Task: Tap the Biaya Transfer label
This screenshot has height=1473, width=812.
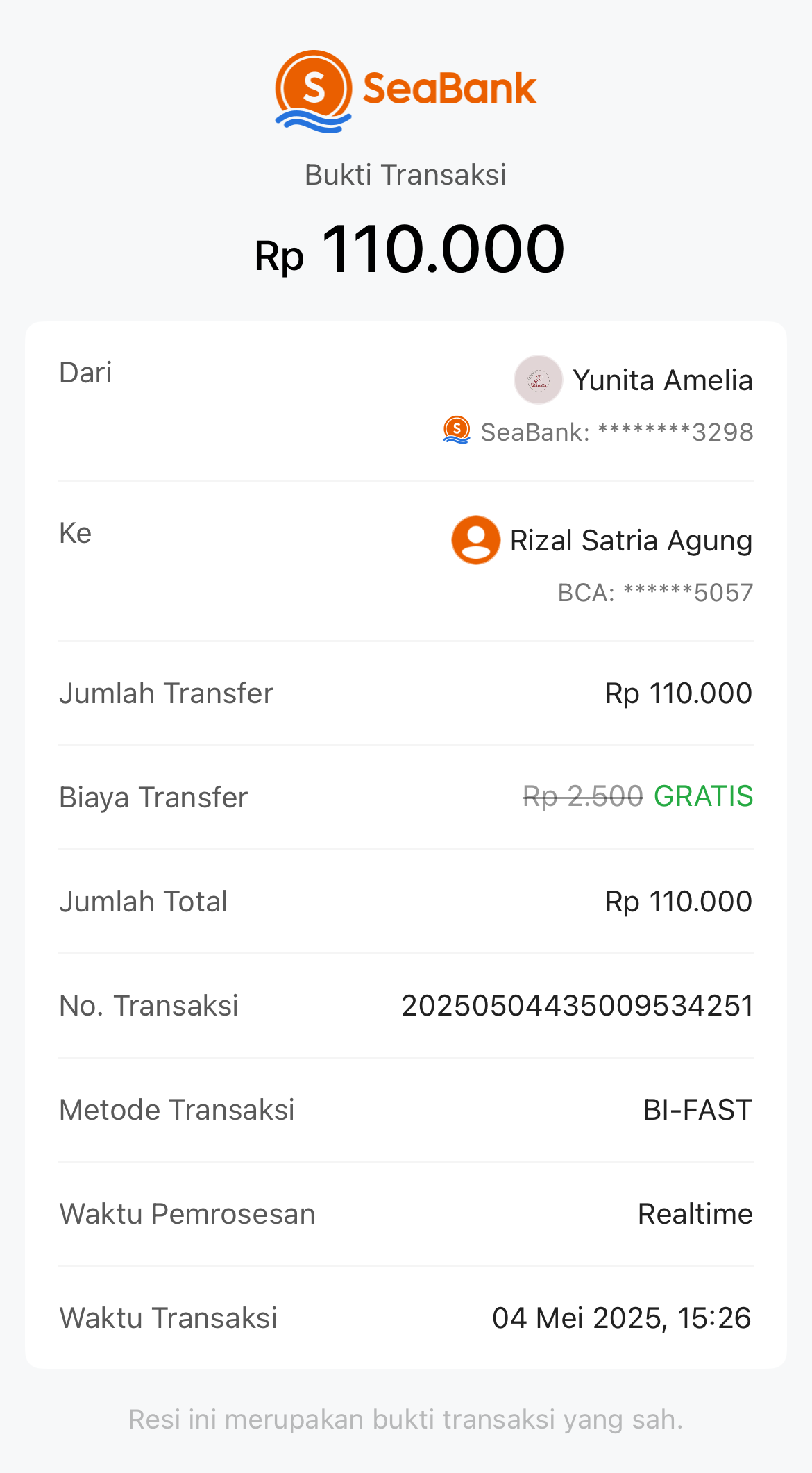Action: pos(153,798)
